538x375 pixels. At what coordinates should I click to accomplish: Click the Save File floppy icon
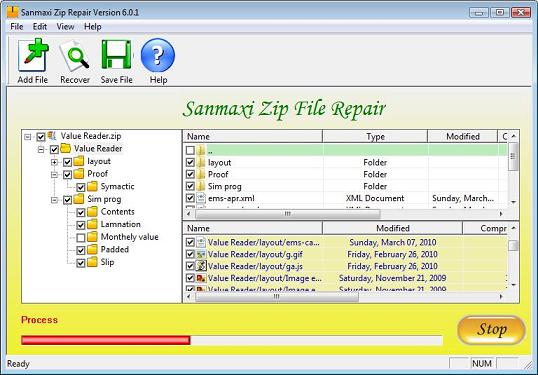coord(116,55)
